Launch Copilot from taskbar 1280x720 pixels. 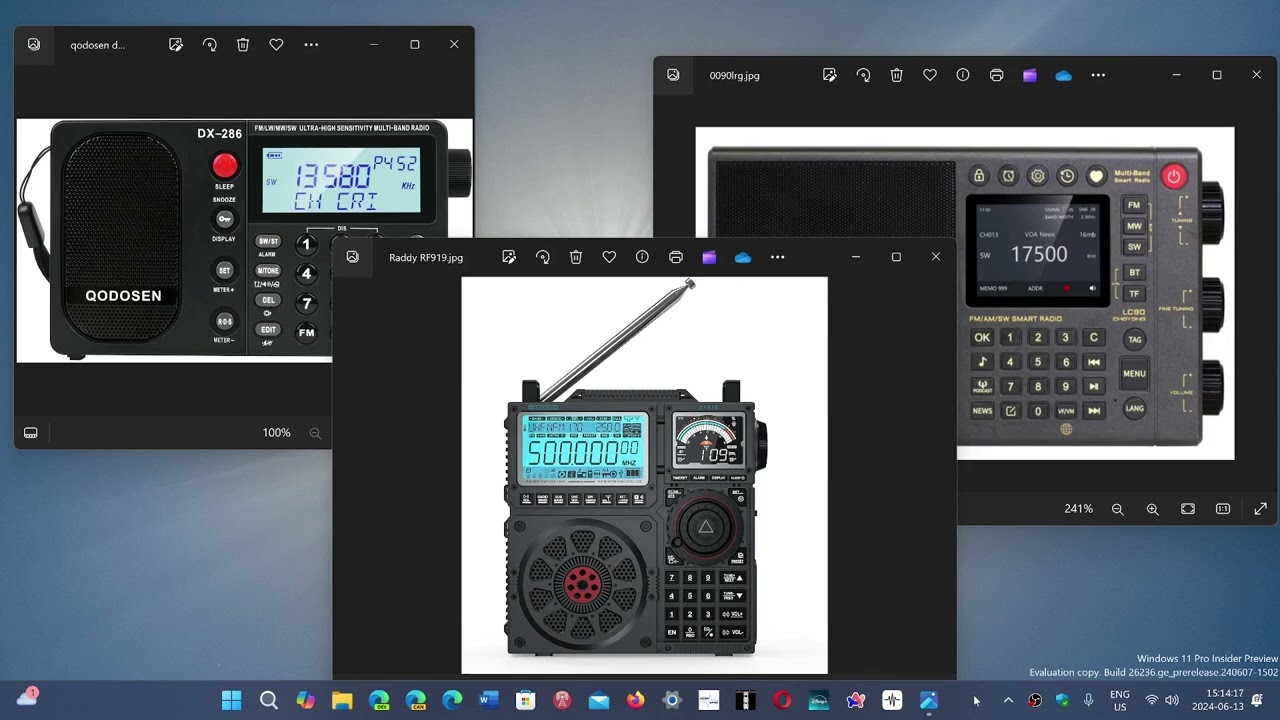tap(305, 700)
